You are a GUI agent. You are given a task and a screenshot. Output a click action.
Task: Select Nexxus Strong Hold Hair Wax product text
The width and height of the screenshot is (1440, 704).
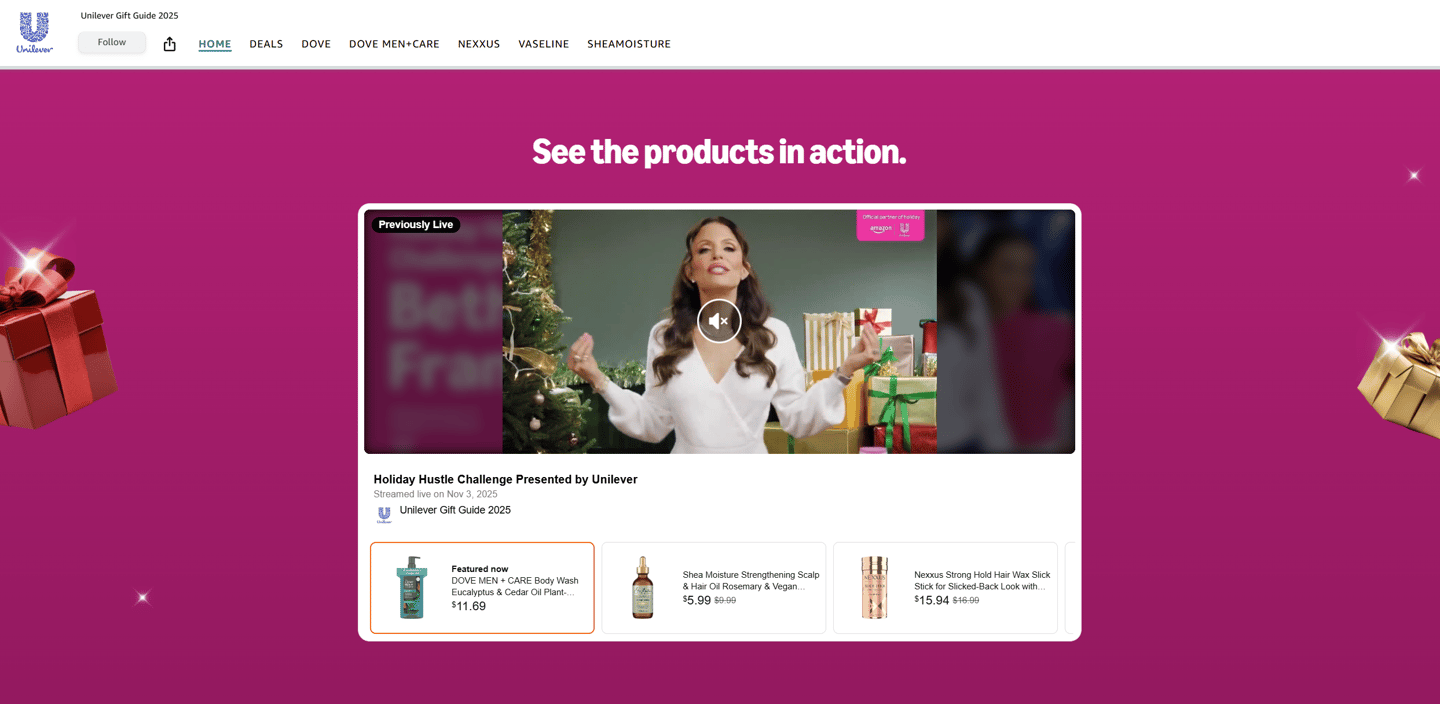(x=982, y=581)
